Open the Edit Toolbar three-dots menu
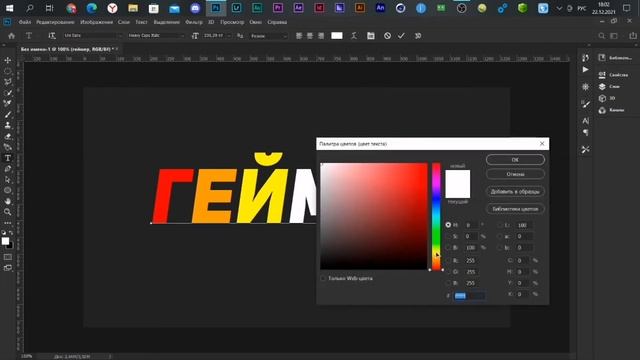This screenshot has height=360, width=640. coord(7,223)
